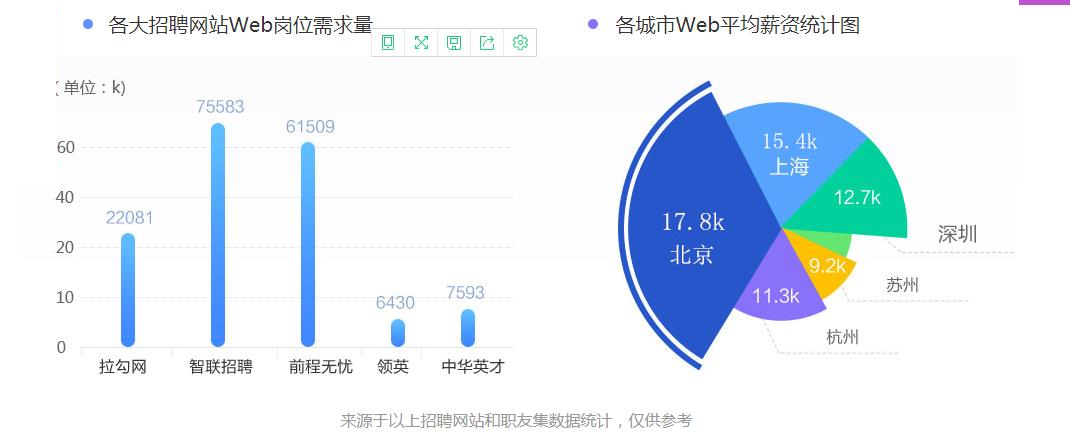Click the 75583 value label
Viewport: 1070px width, 434px height.
click(220, 107)
